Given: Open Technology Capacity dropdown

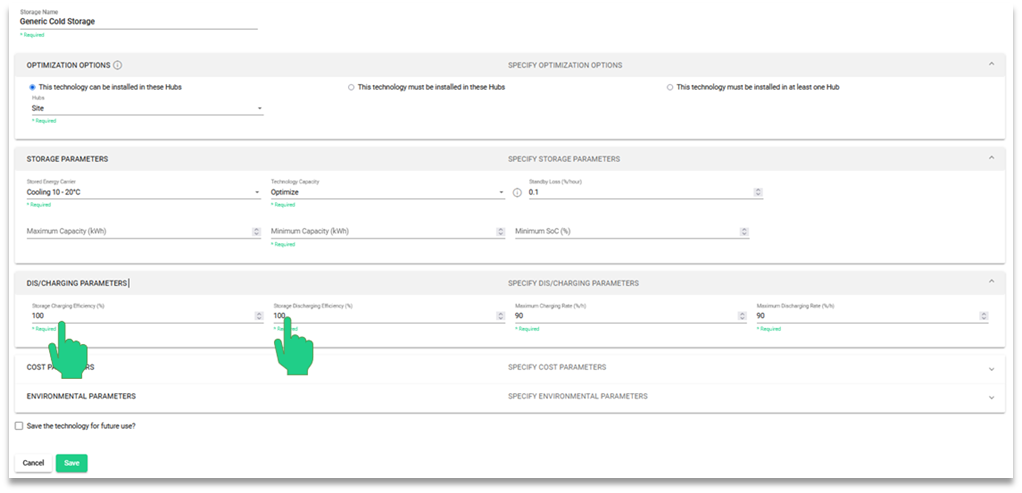Looking at the screenshot, I should point(387,192).
